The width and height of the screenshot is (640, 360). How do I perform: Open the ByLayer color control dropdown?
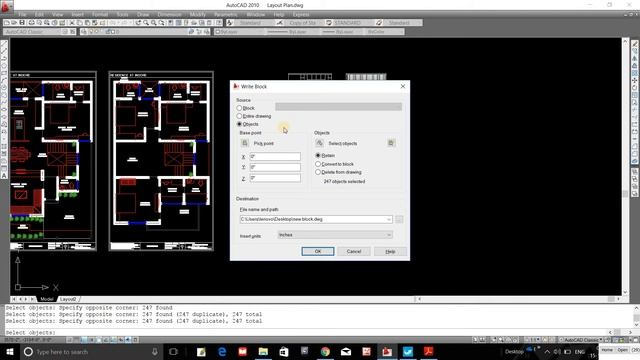pyautogui.click(x=241, y=31)
